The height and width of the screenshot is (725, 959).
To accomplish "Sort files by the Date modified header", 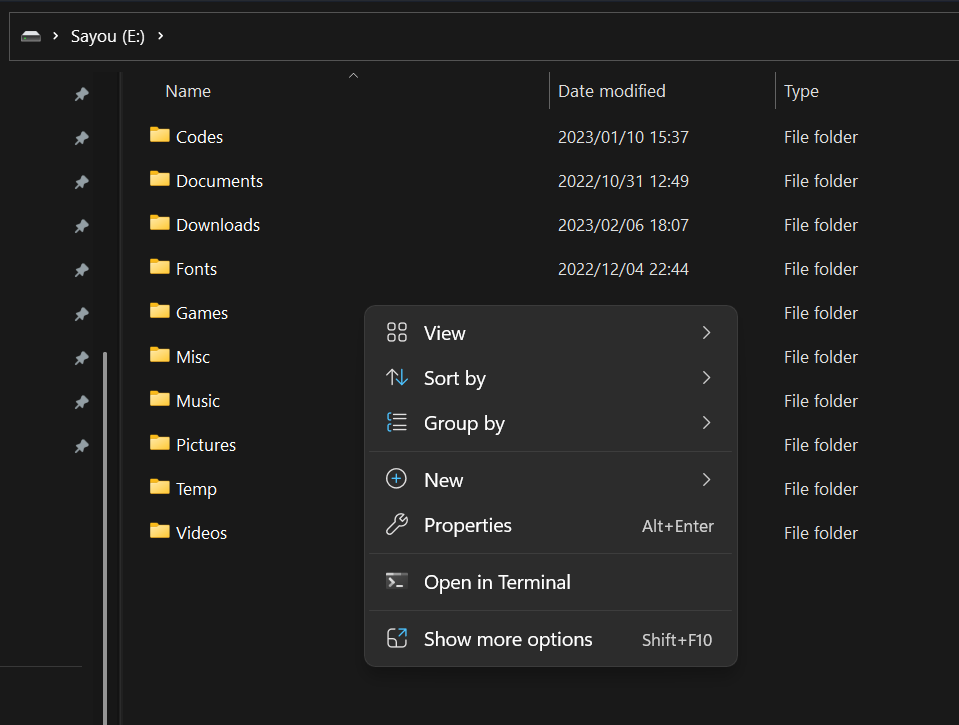I will pos(611,90).
